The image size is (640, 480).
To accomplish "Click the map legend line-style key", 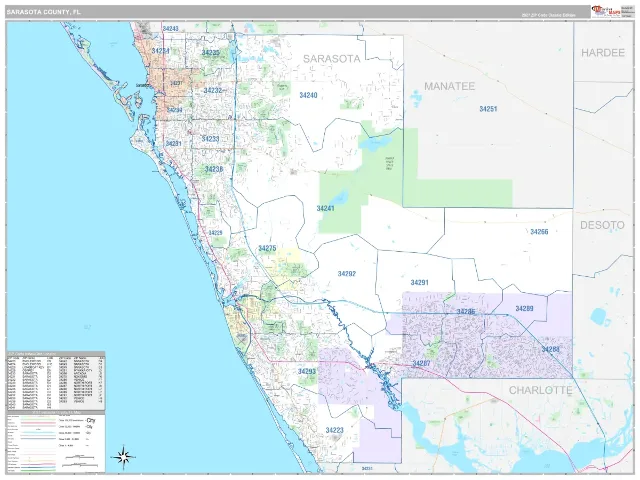I will (x=31, y=443).
